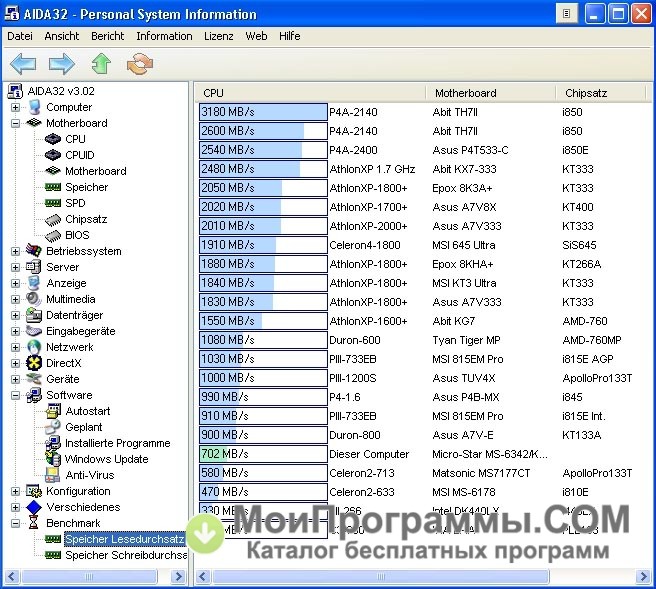Open the Ansicht menu
The width and height of the screenshot is (656, 589).
pos(62,36)
